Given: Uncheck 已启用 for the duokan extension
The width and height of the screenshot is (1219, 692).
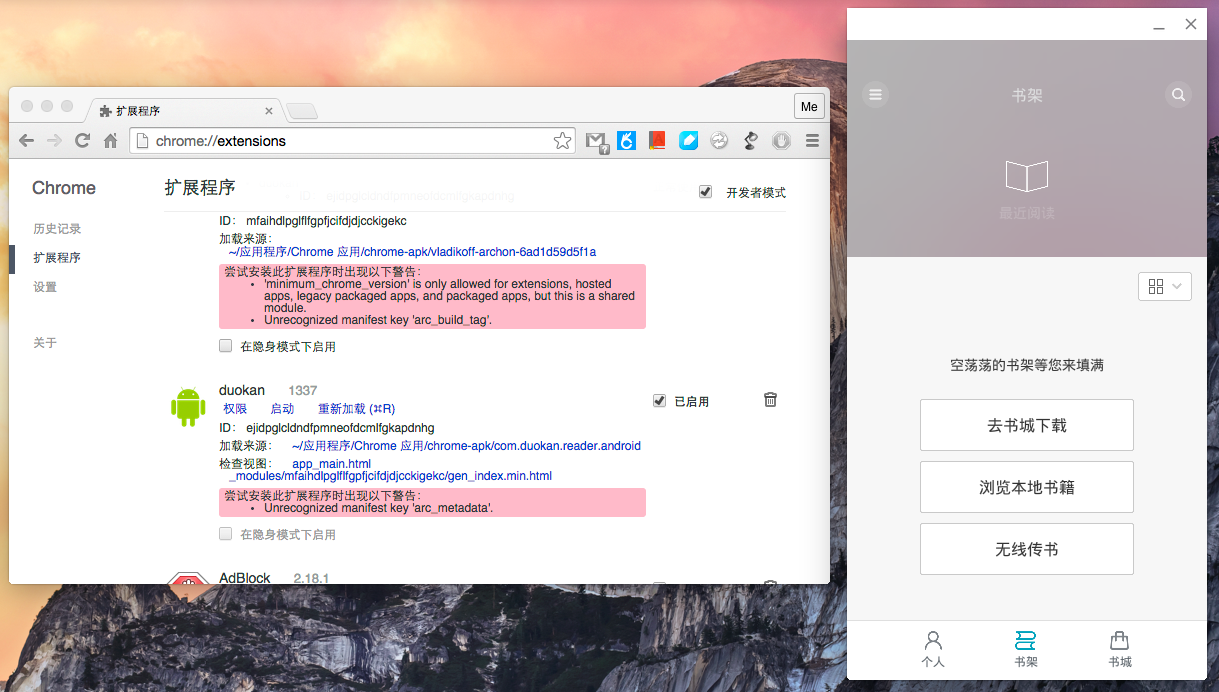Looking at the screenshot, I should 659,401.
